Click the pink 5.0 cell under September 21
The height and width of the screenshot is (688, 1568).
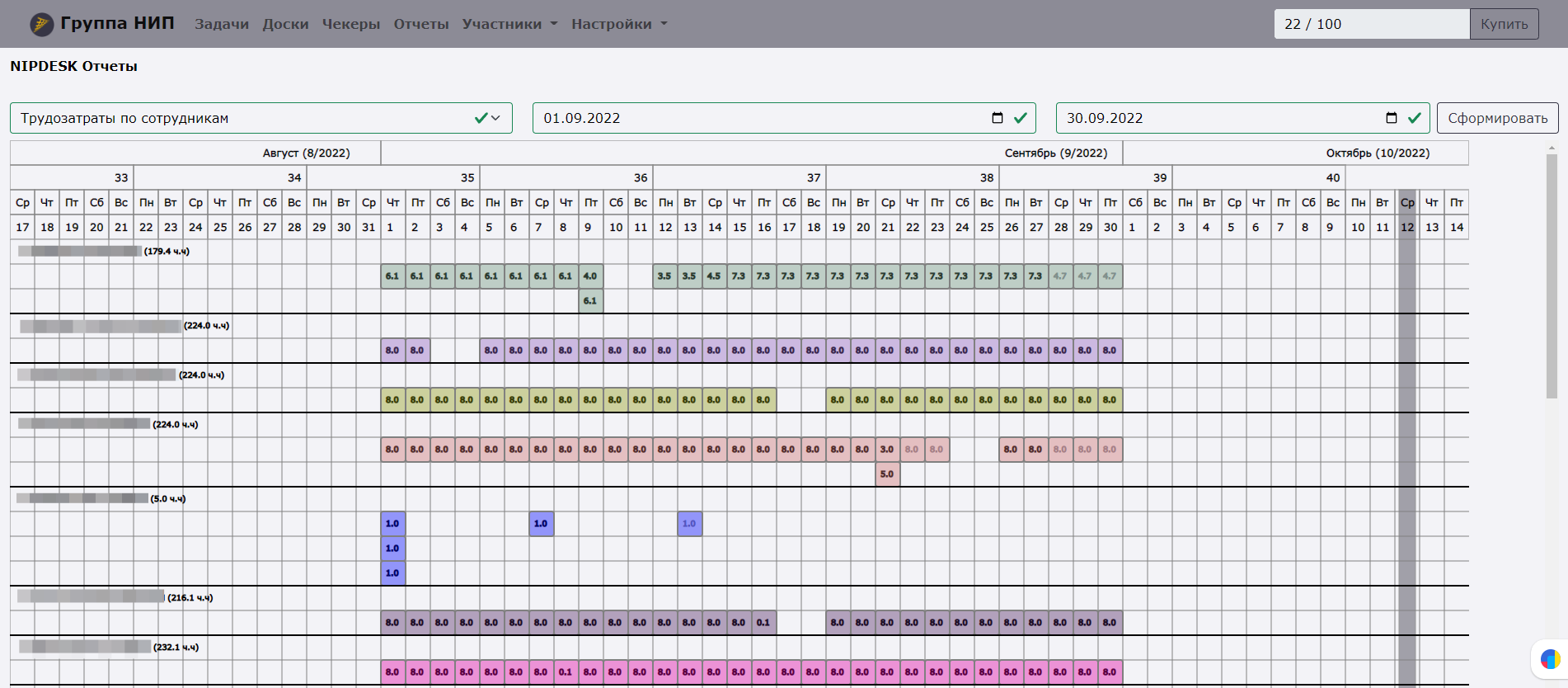pos(887,474)
